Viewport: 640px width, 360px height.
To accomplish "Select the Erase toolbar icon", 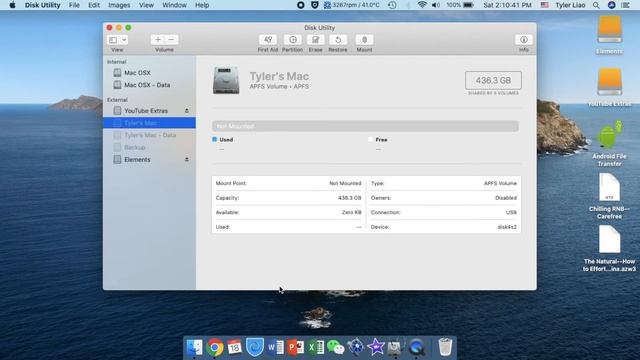I will (316, 40).
